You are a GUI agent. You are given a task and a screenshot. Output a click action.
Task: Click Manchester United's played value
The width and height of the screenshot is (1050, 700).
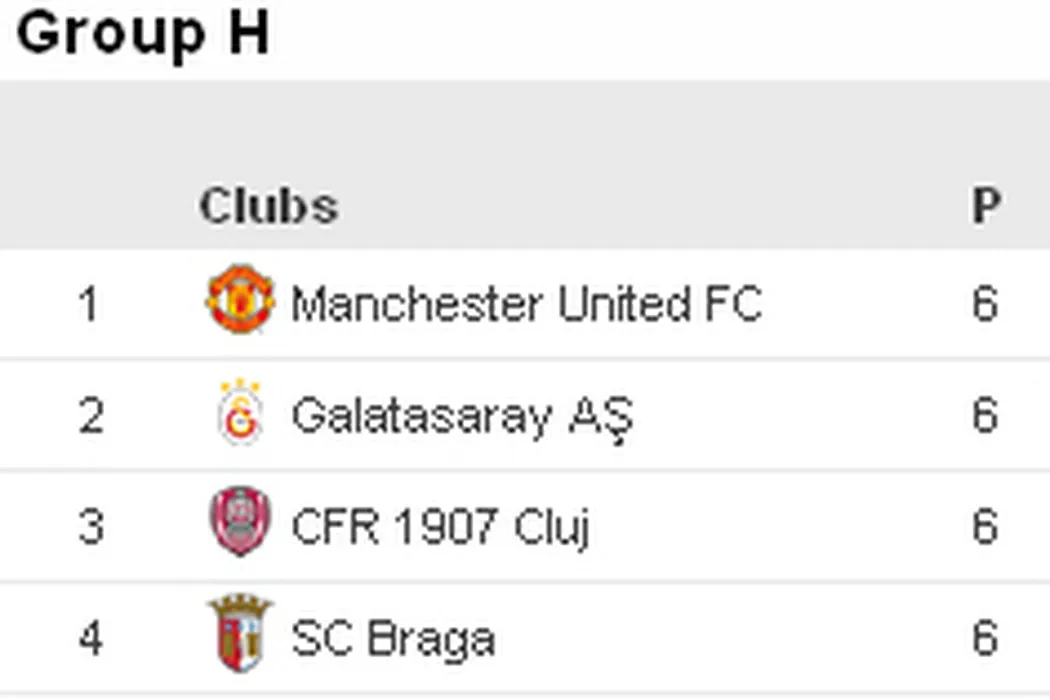coord(985,304)
